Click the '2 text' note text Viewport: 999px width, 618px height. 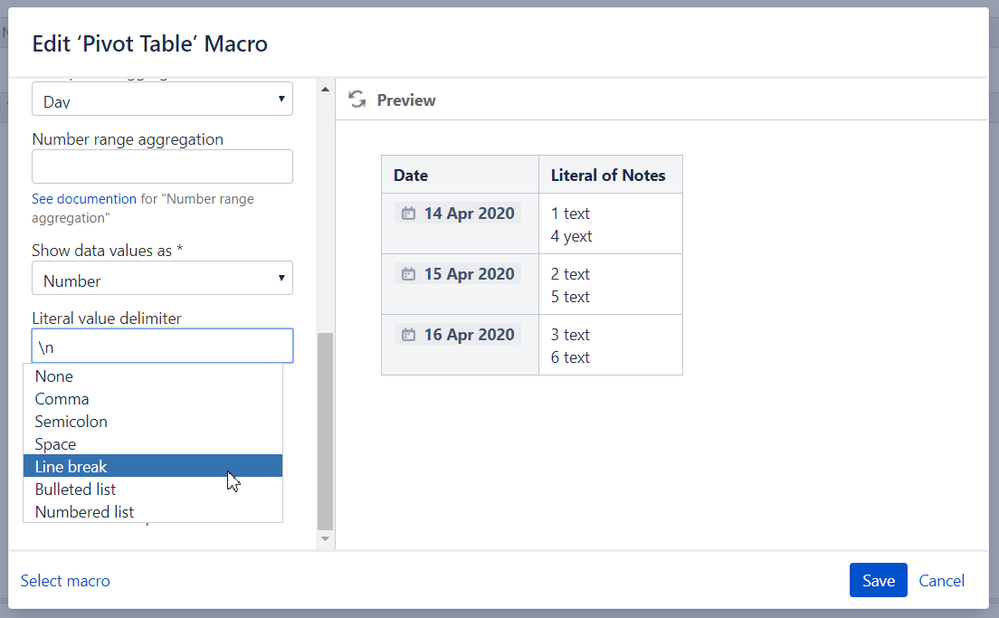click(570, 274)
